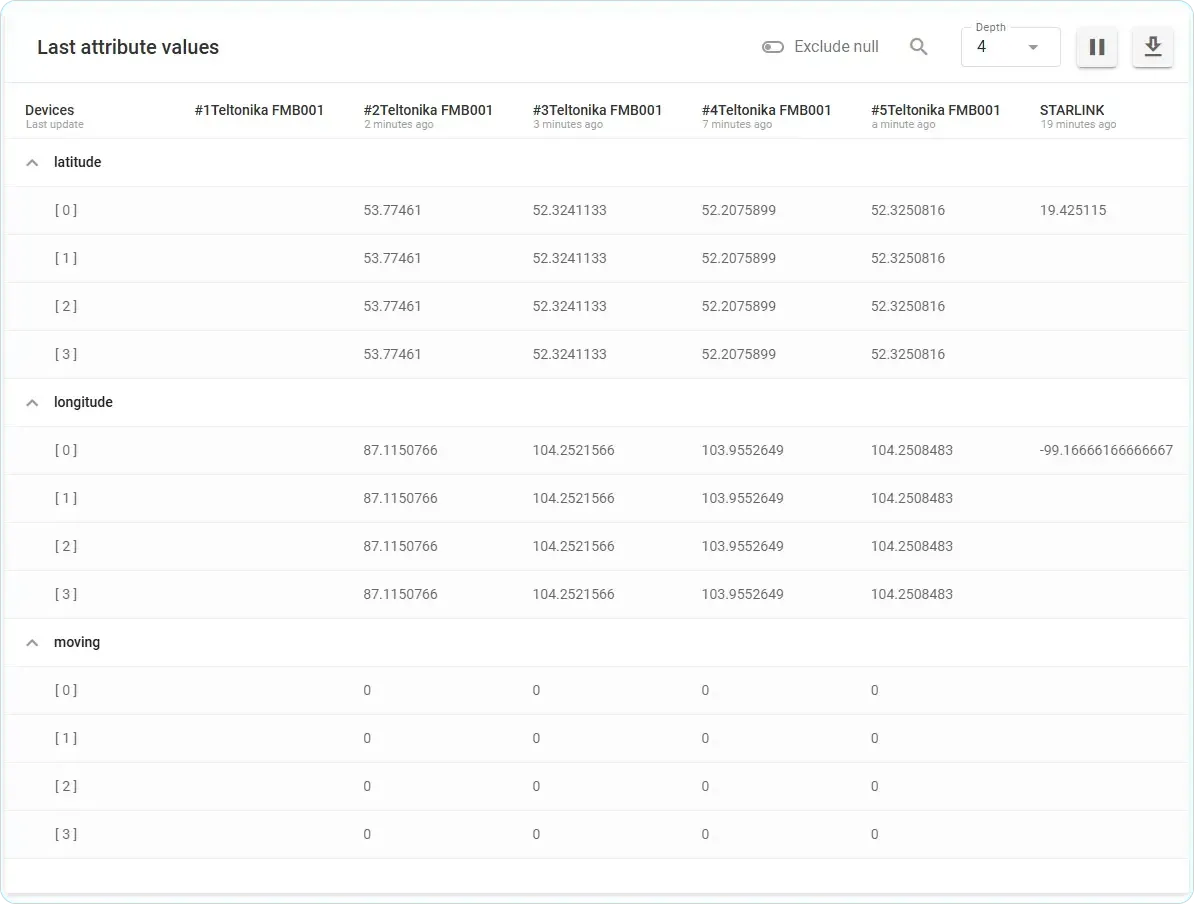Click the Depth dropdown arrow icon
The image size is (1194, 904).
[1032, 46]
